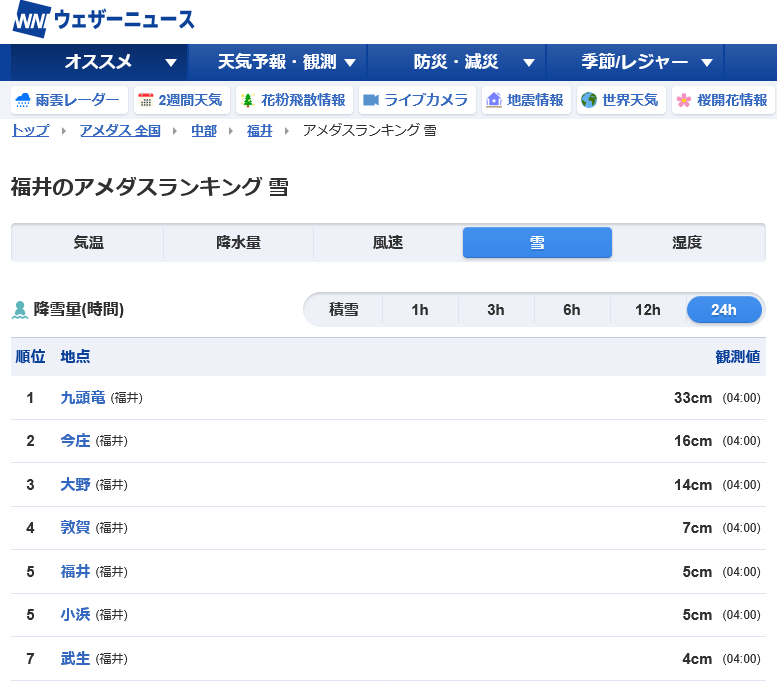Switch to the 気温 tab
This screenshot has height=688, width=777.
[x=88, y=243]
